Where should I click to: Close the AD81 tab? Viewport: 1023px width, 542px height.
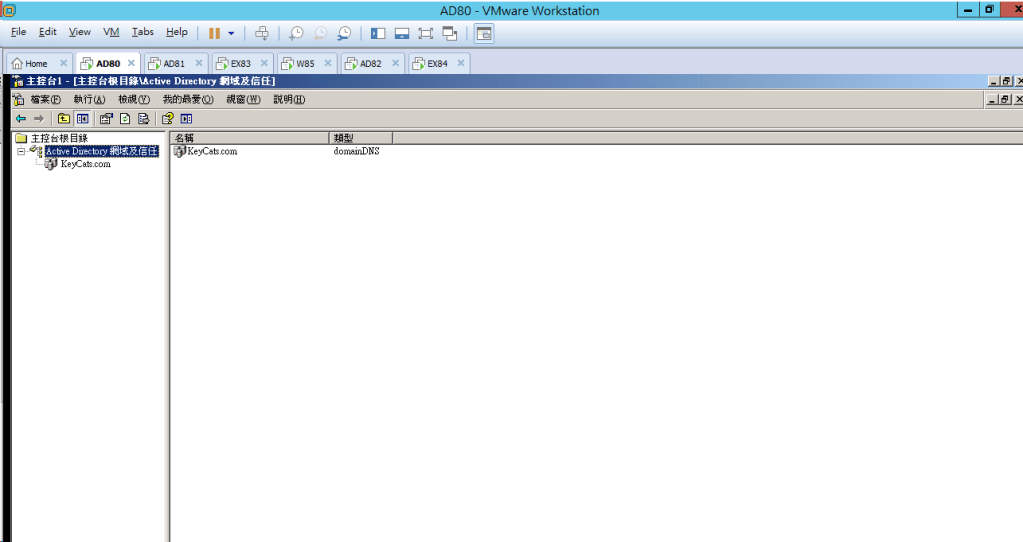[x=199, y=63]
